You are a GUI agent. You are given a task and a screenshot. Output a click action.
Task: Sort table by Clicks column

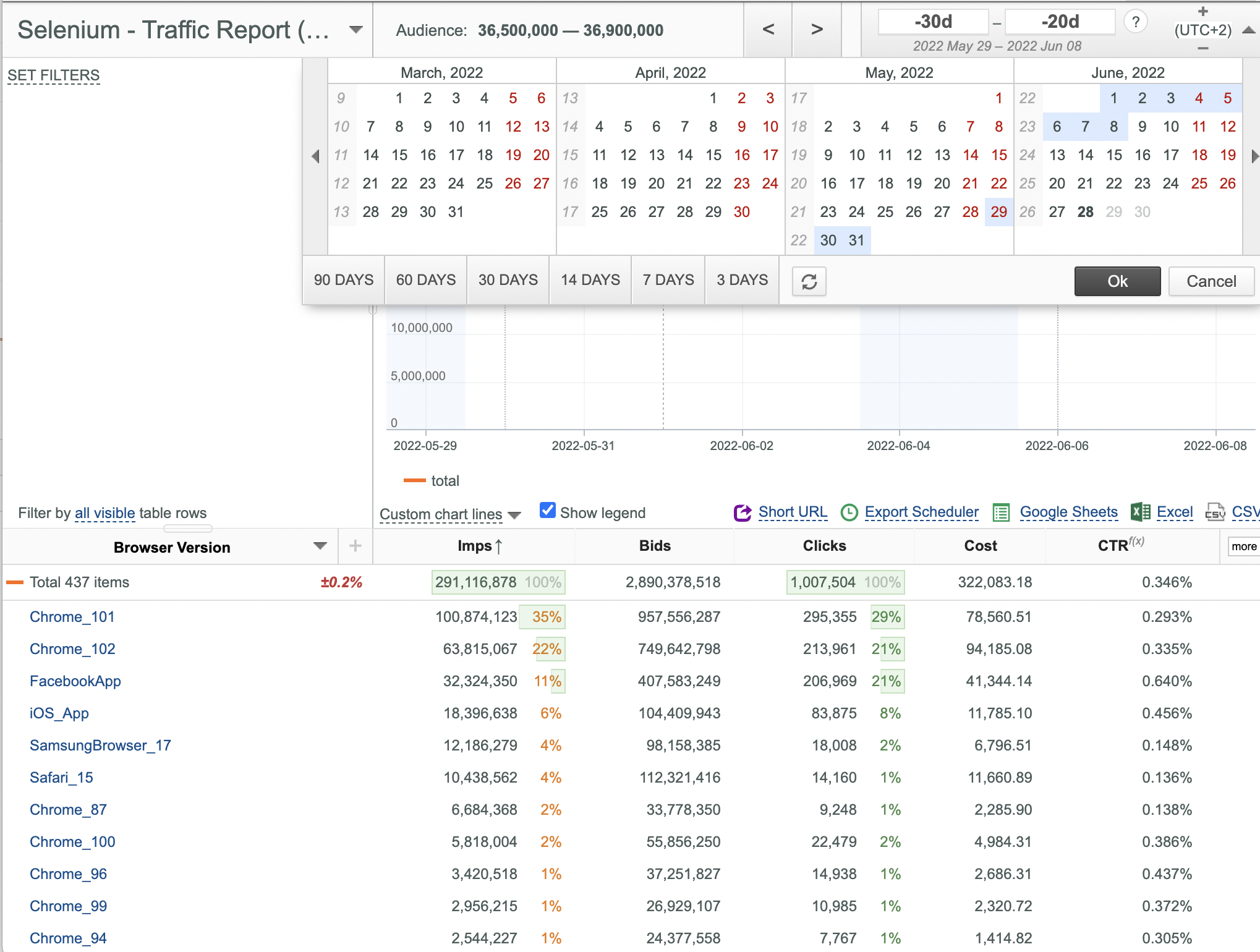824,546
